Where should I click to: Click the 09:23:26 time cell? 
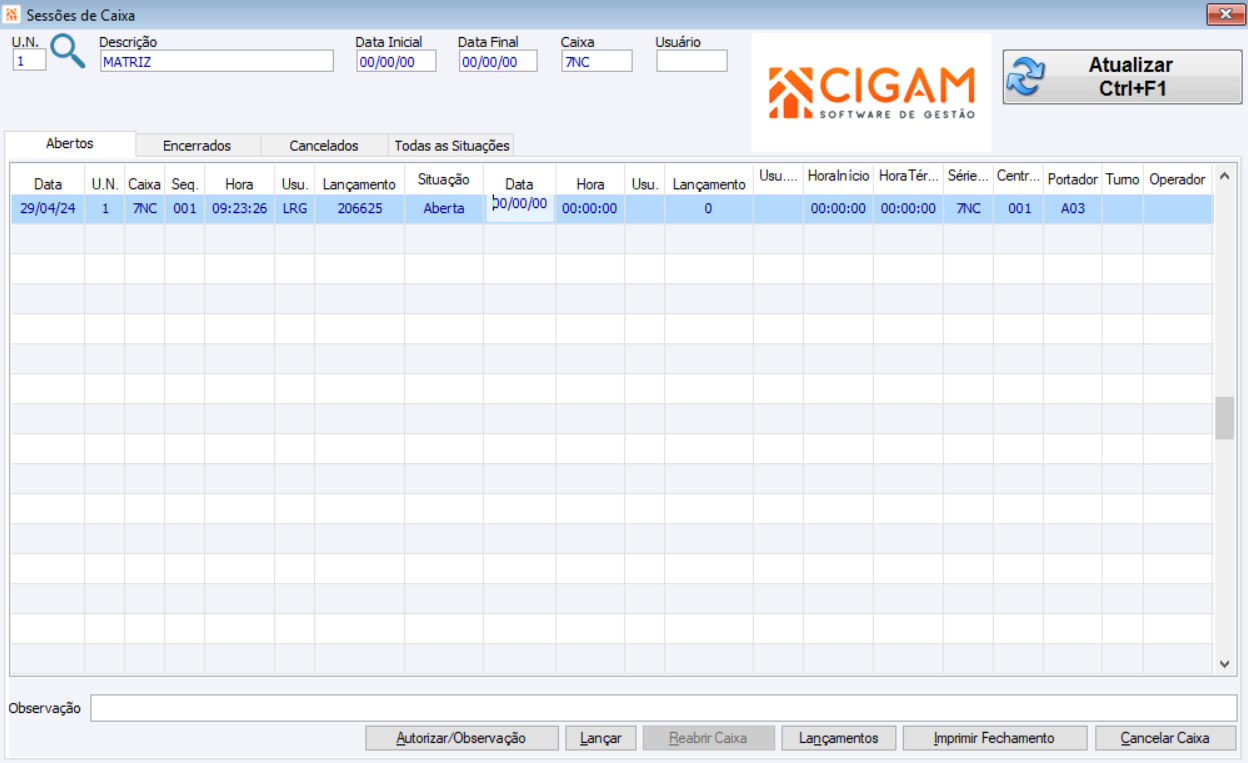239,209
